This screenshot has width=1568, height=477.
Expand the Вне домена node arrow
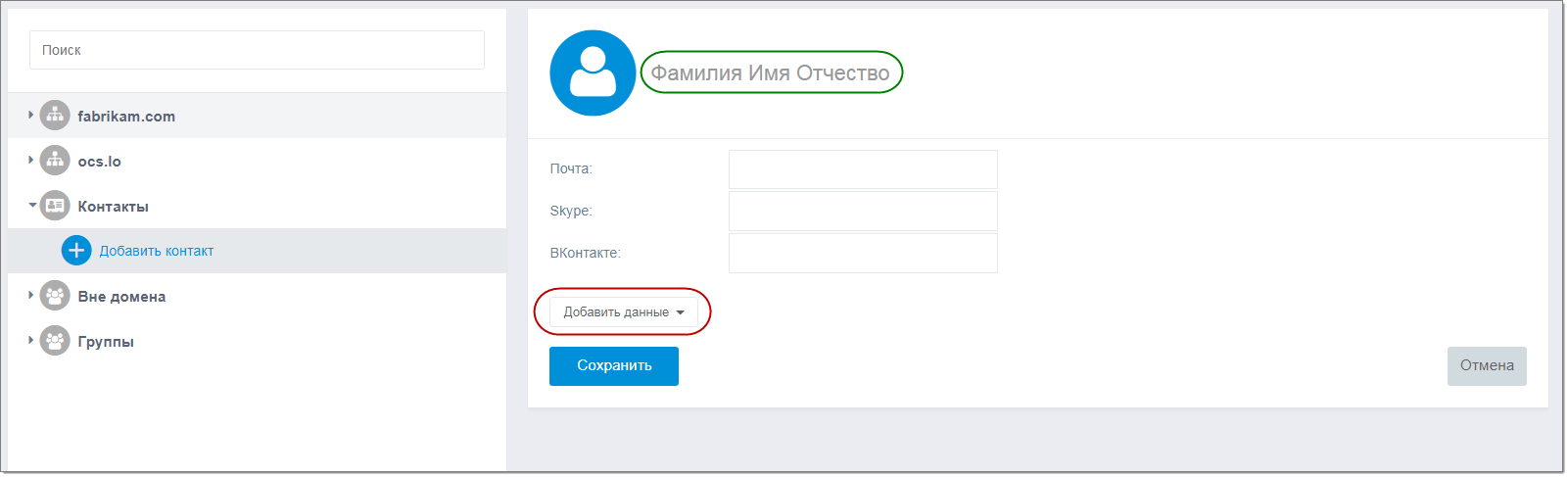coord(31,295)
